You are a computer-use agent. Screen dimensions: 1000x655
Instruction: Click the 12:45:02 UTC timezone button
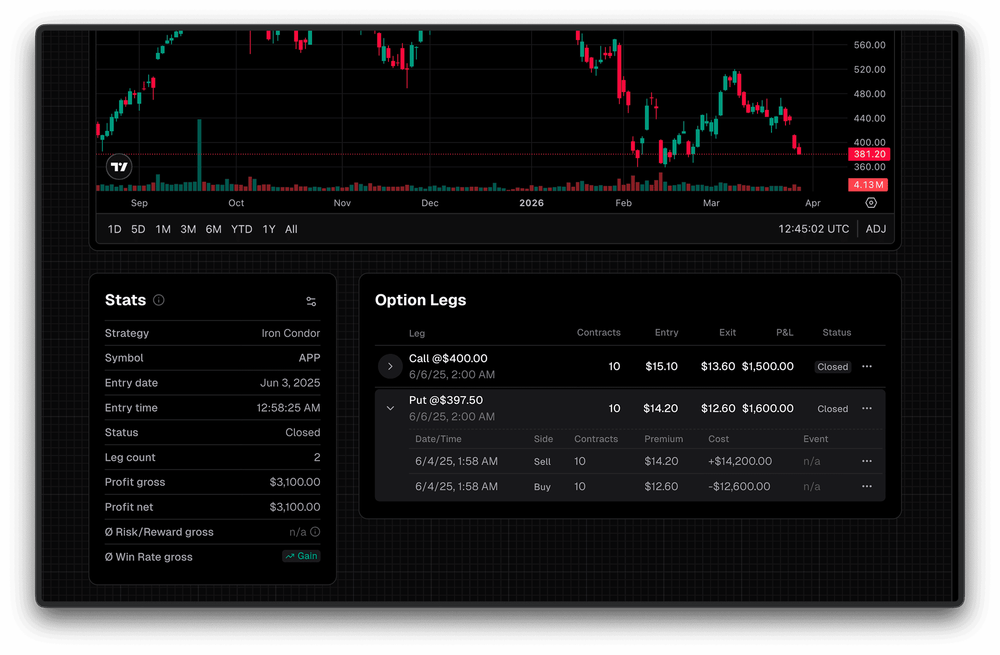(814, 229)
